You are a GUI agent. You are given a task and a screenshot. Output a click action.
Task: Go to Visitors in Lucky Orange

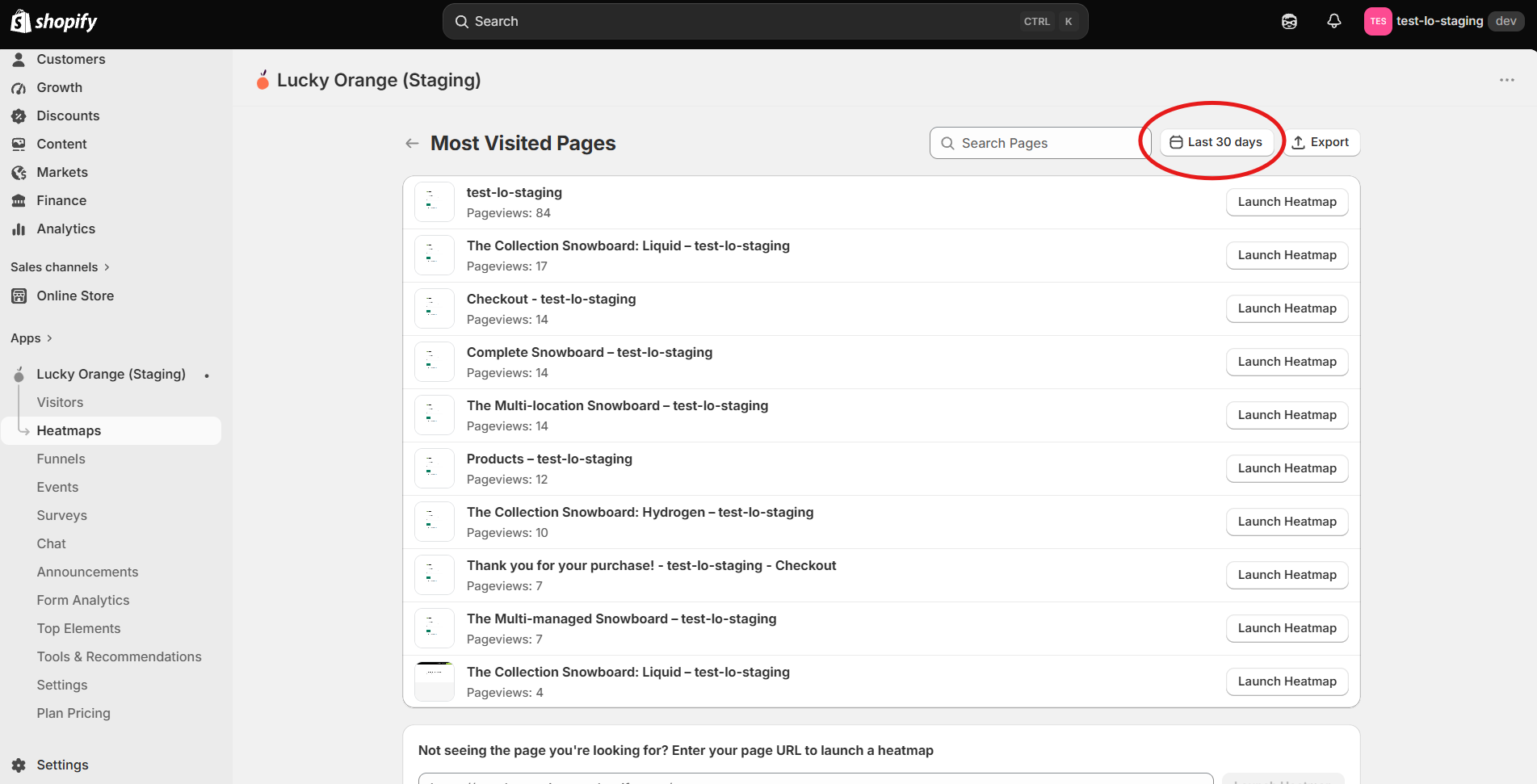[x=60, y=402]
